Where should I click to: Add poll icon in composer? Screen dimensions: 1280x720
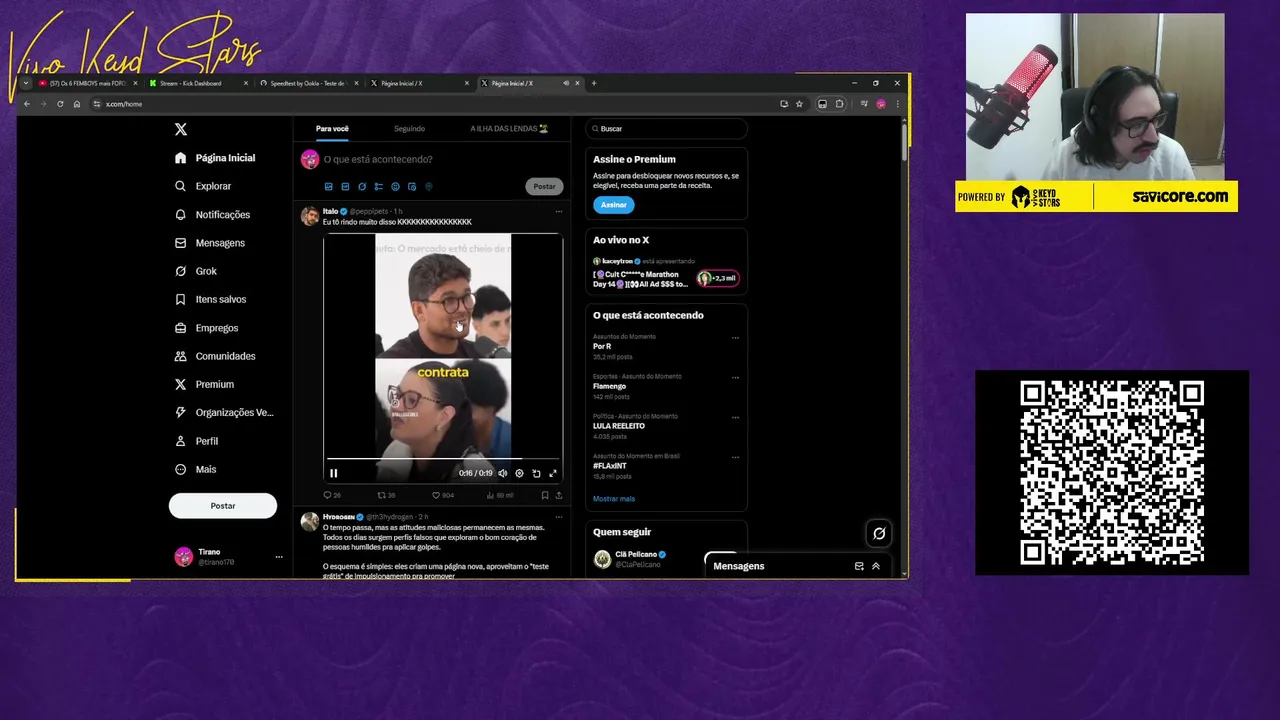tap(378, 186)
